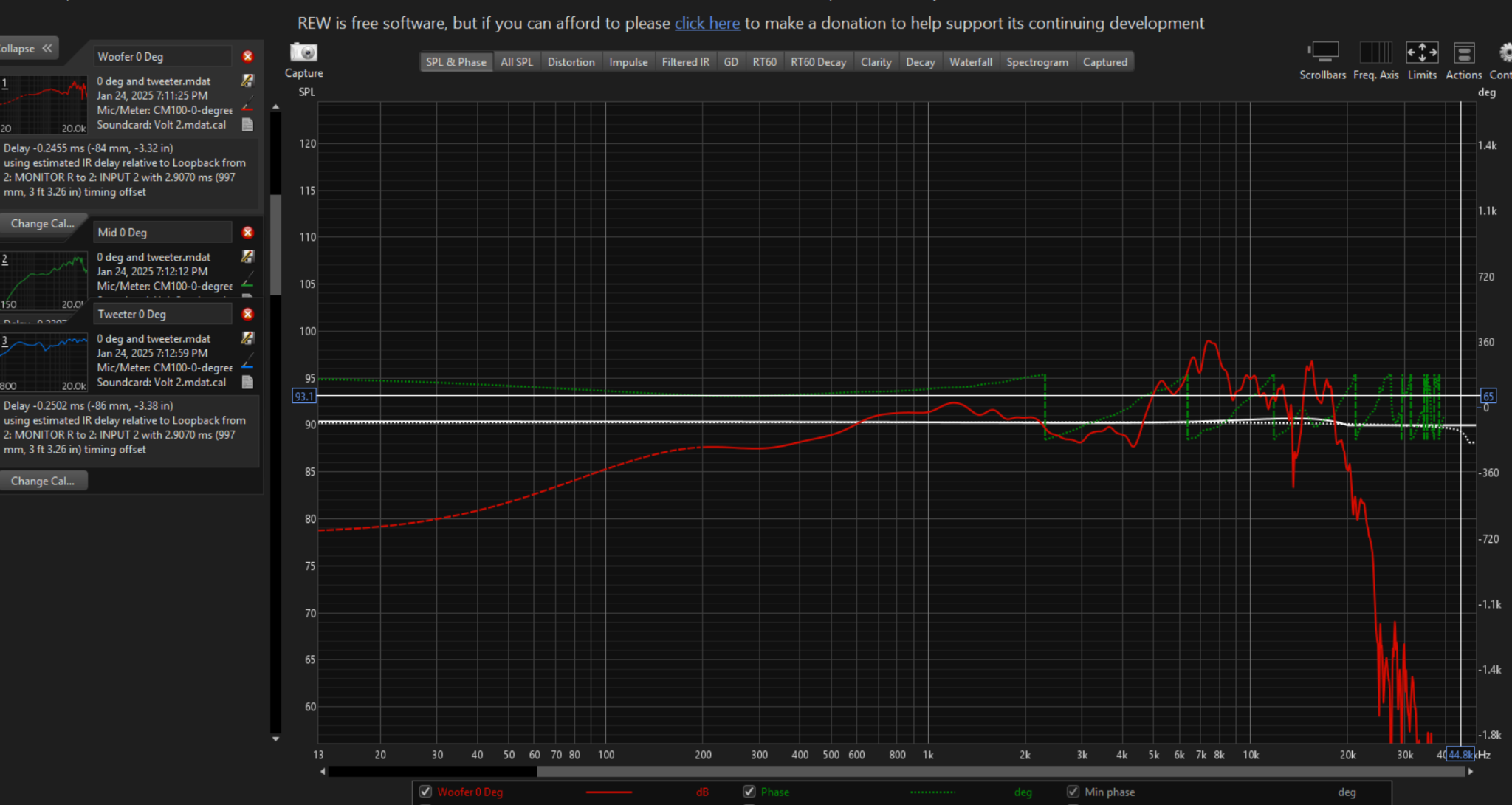Toggle Woofer 0 Deg trace checkbox
This screenshot has width=1512, height=805.
coord(425,791)
